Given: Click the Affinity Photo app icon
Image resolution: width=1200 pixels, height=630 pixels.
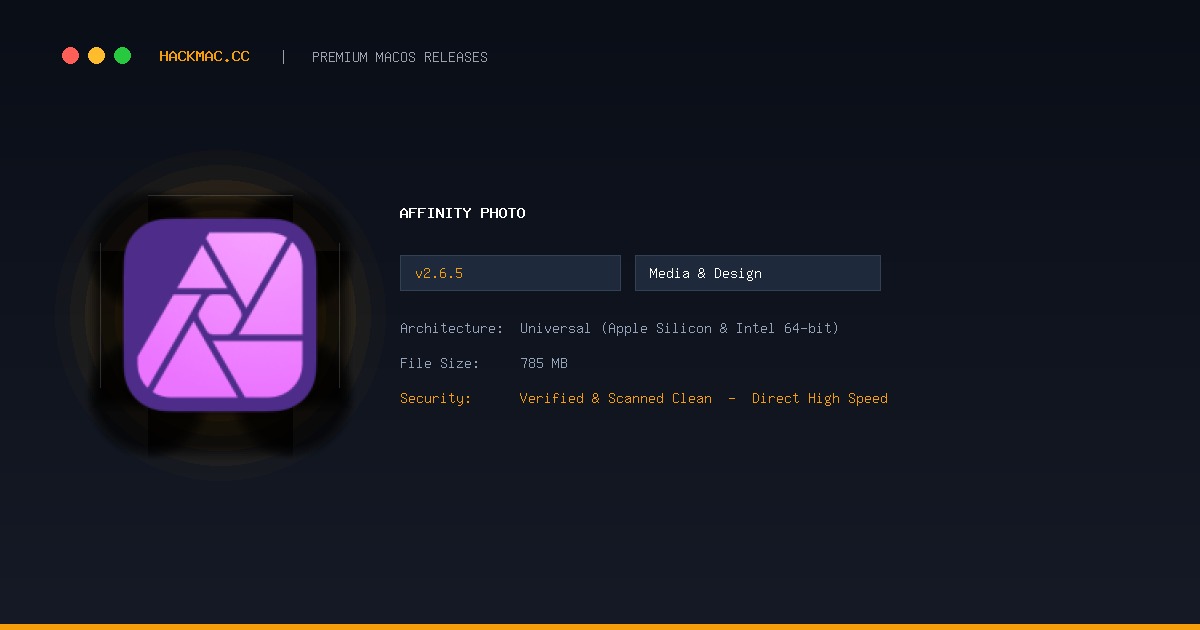Looking at the screenshot, I should [x=220, y=315].
